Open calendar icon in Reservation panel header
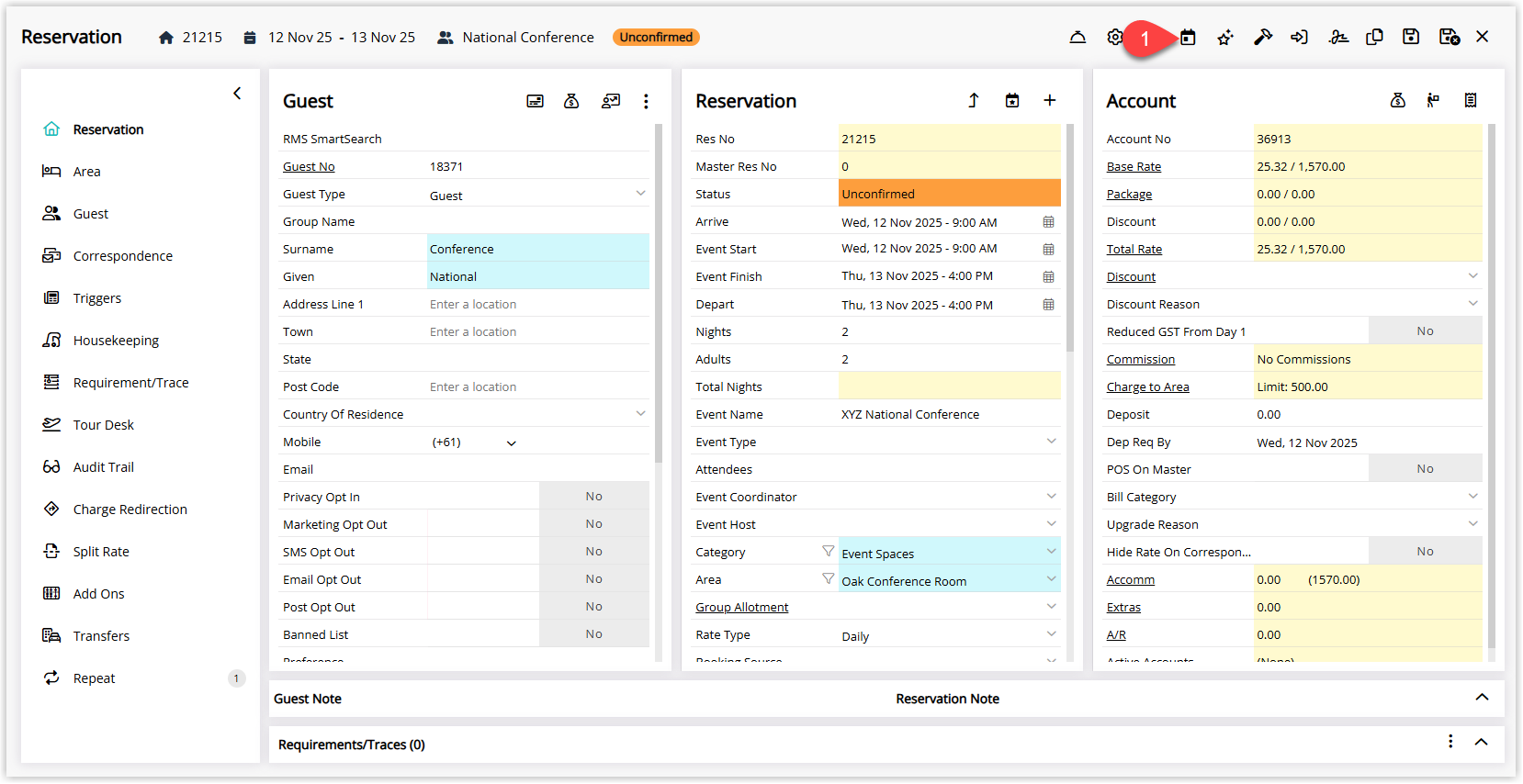 point(1012,101)
